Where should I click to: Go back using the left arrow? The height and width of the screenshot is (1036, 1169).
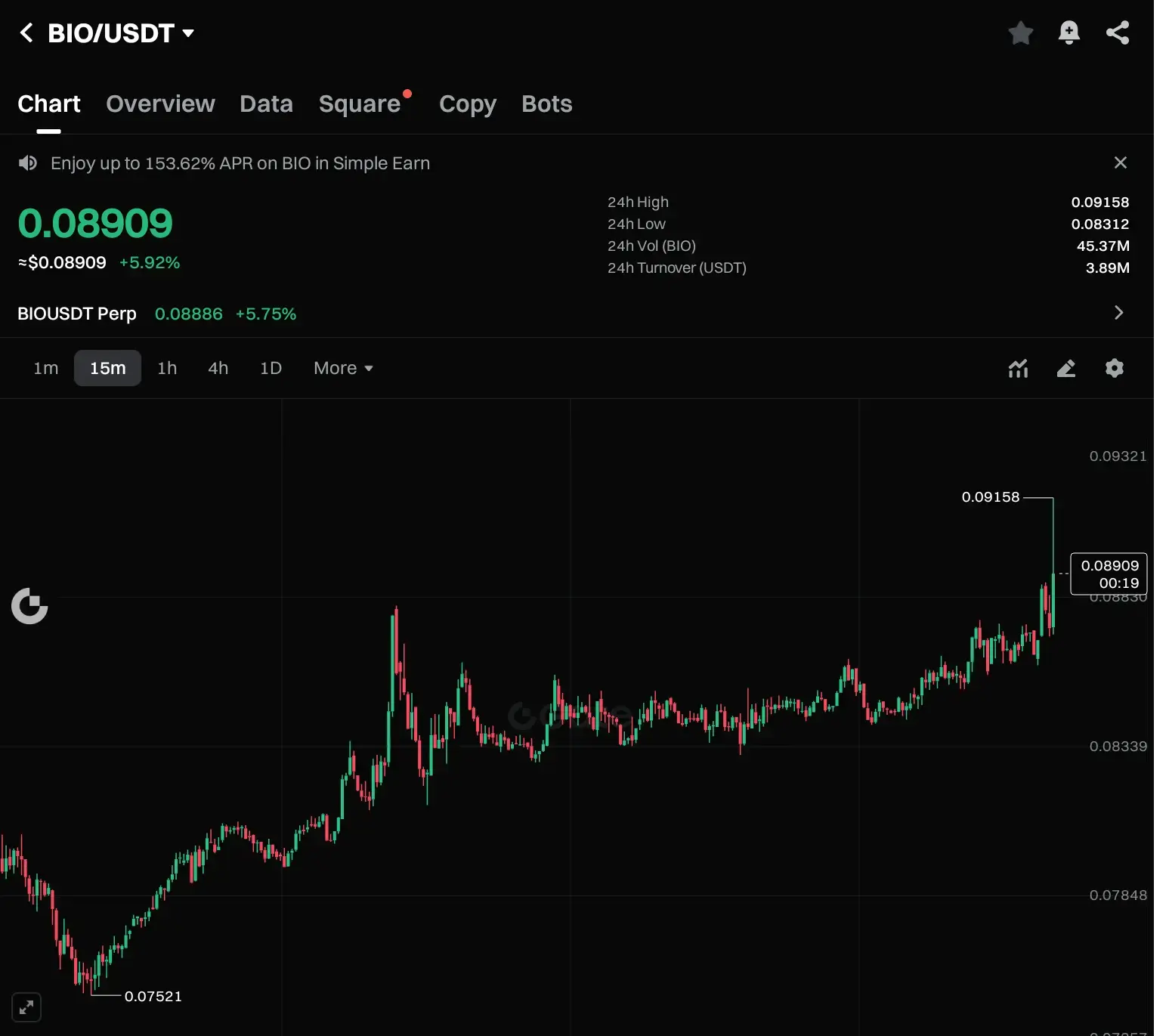pos(26,33)
